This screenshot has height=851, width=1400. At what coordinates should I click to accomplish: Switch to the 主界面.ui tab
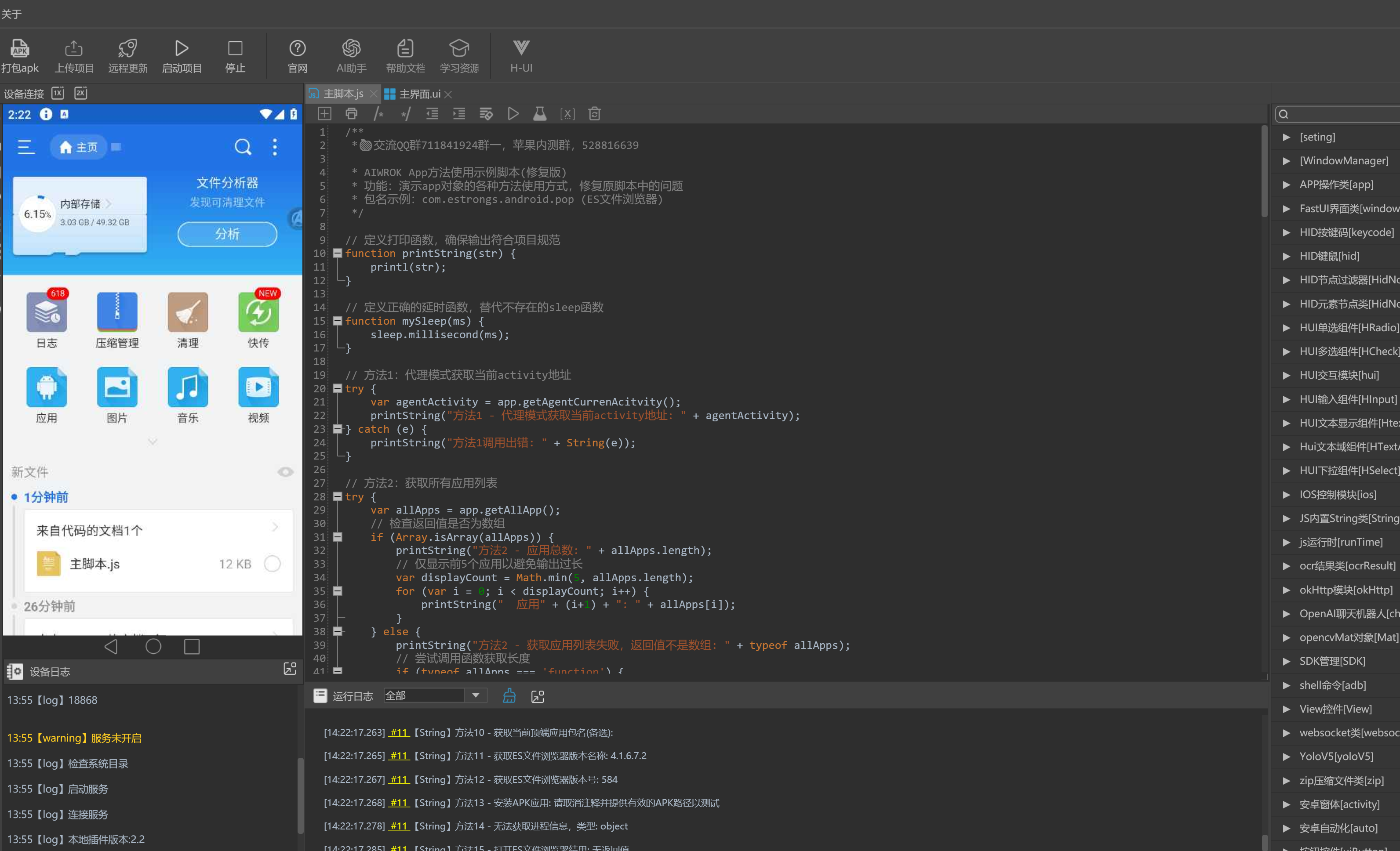click(x=419, y=94)
